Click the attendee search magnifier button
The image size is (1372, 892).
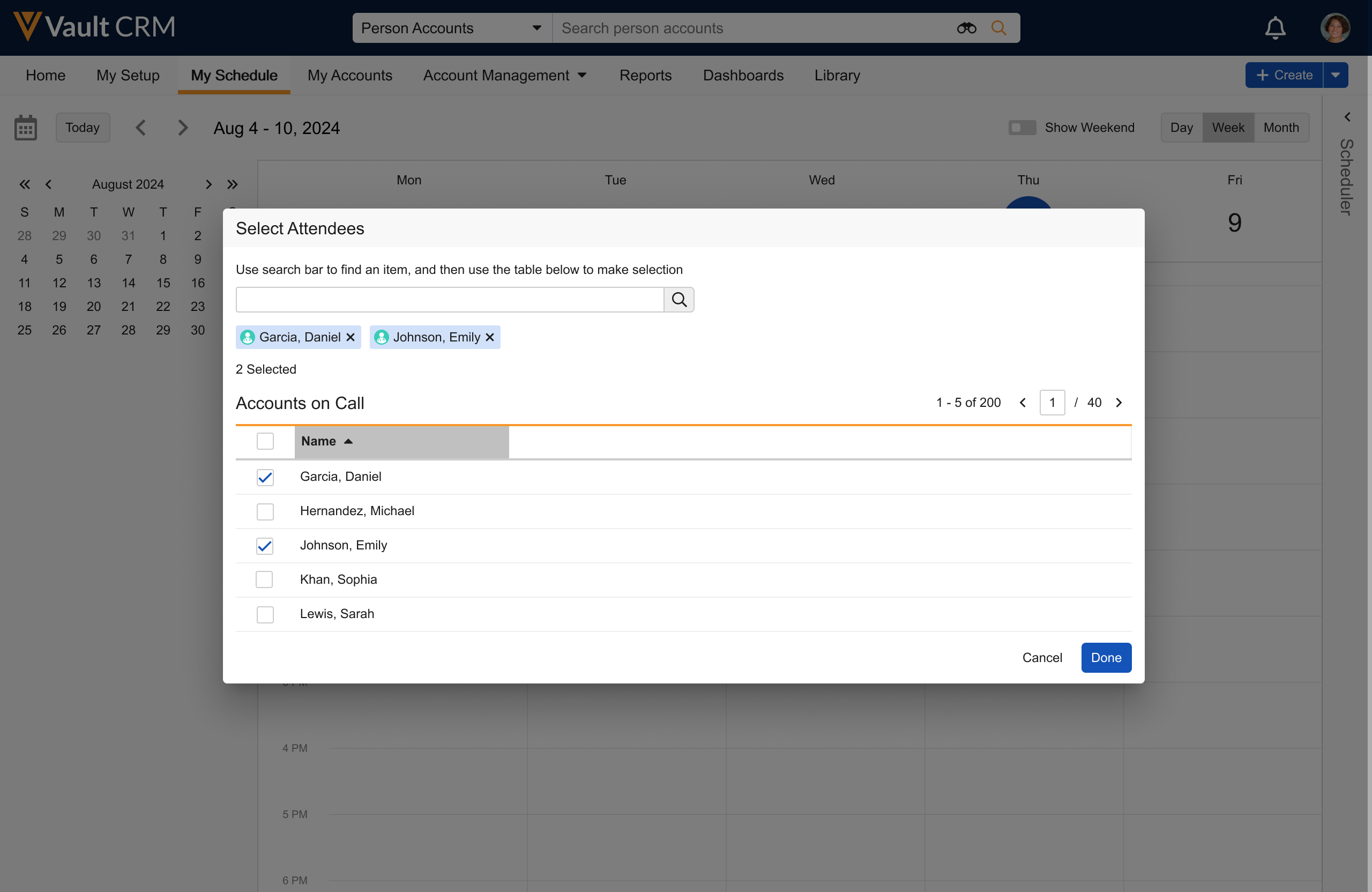678,300
